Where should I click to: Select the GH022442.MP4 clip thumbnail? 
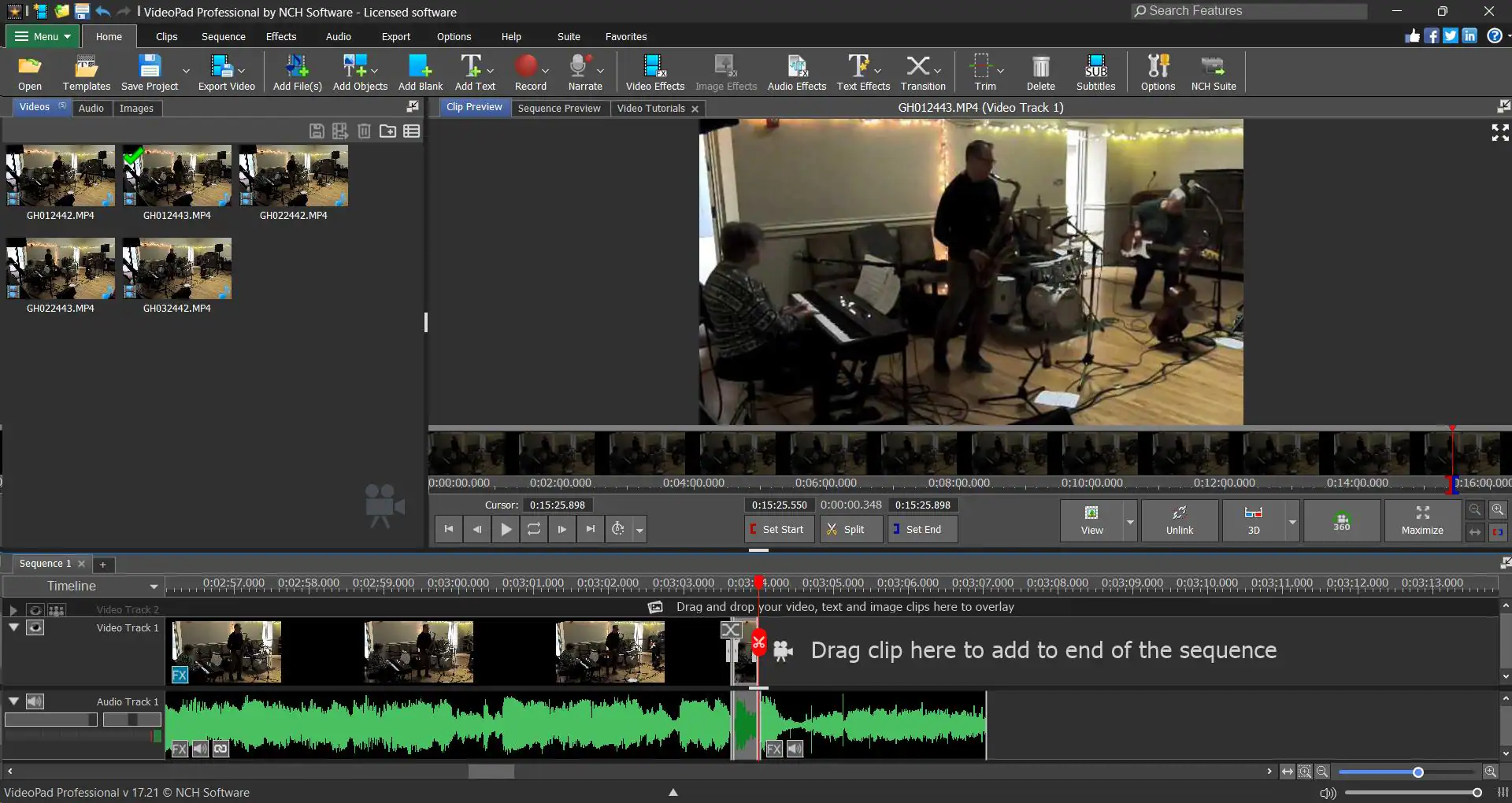293,176
